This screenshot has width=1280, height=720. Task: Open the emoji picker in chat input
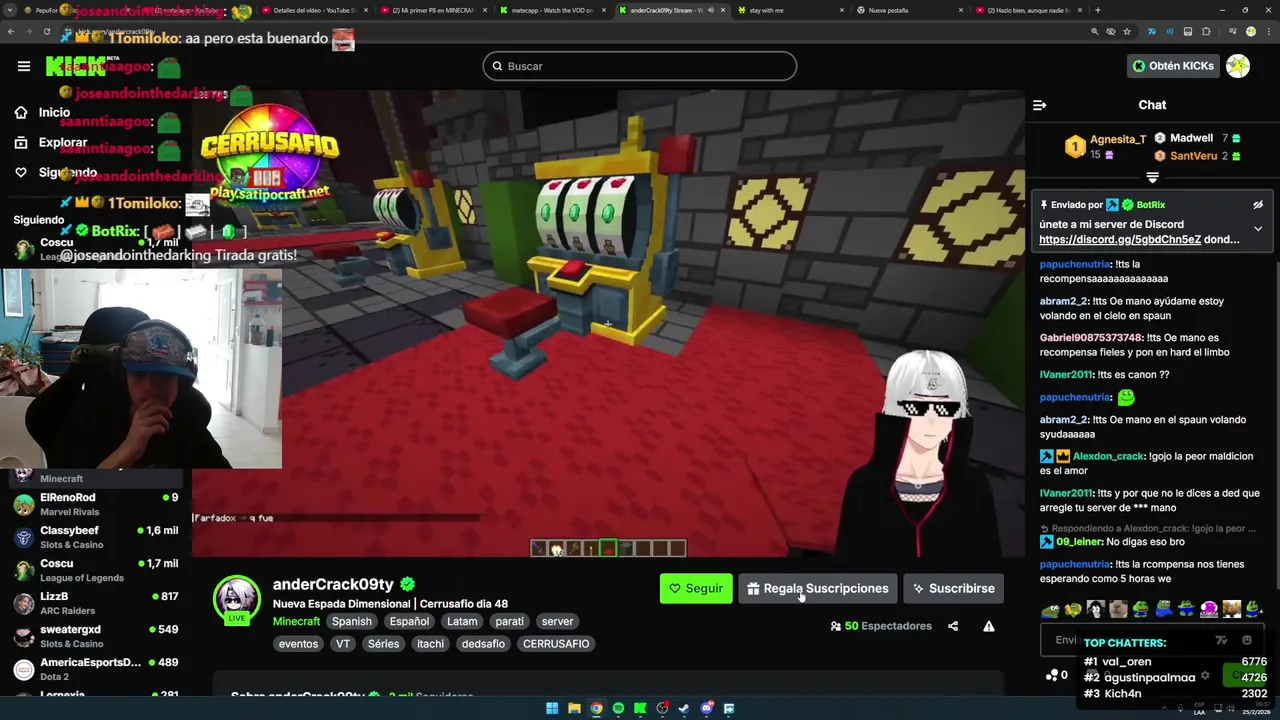tap(1247, 640)
